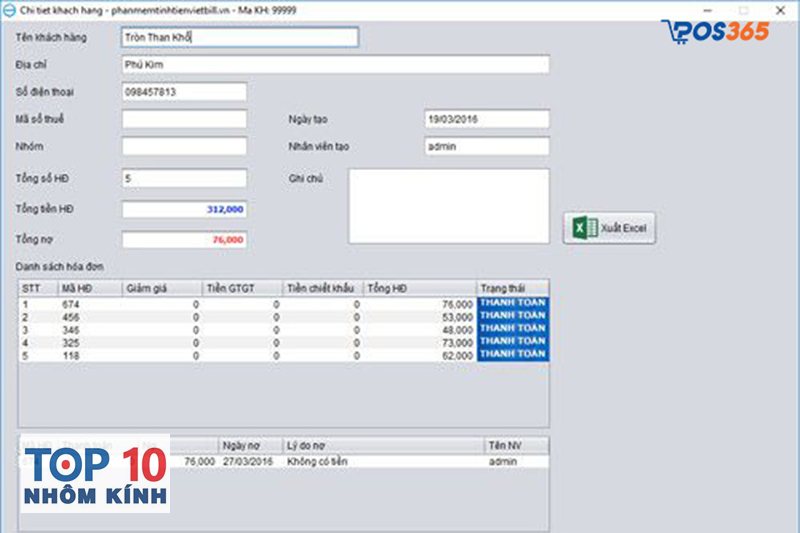The width and height of the screenshot is (800, 533).
Task: Click into the empty Mã số thuế field
Action: (x=183, y=119)
